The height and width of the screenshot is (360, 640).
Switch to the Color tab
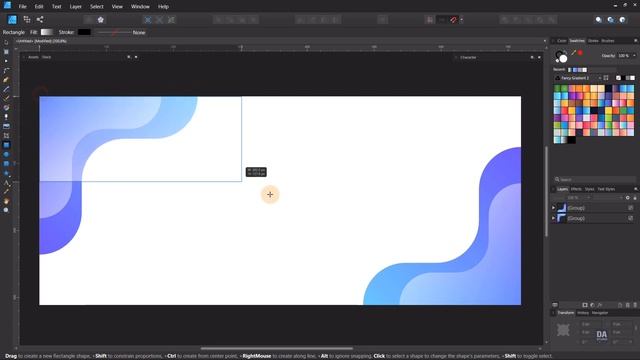point(562,40)
